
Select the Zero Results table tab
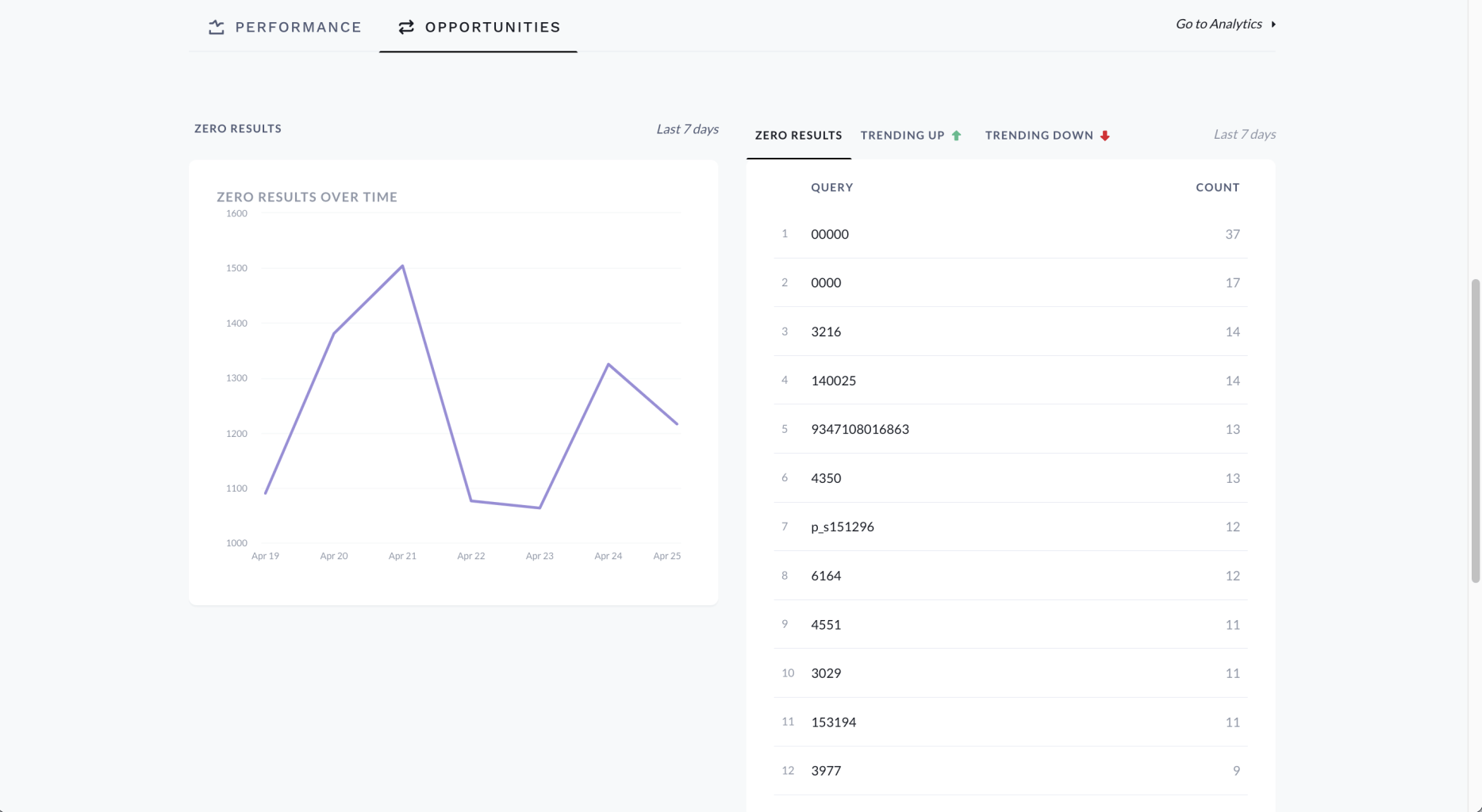[798, 136]
